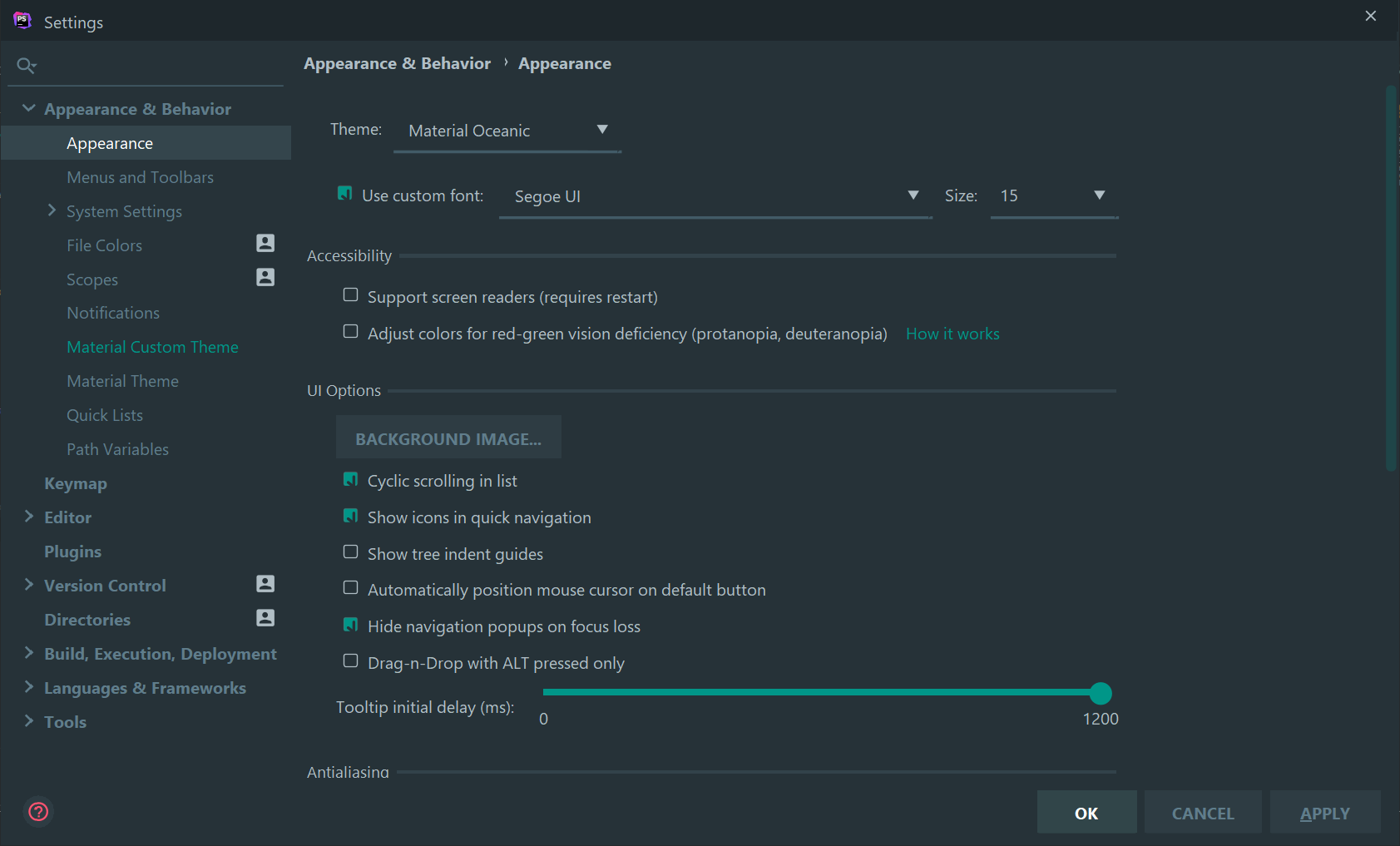Enable Drag-n-Drop with ALT pressed only
Image resolution: width=1400 pixels, height=846 pixels.
[351, 661]
